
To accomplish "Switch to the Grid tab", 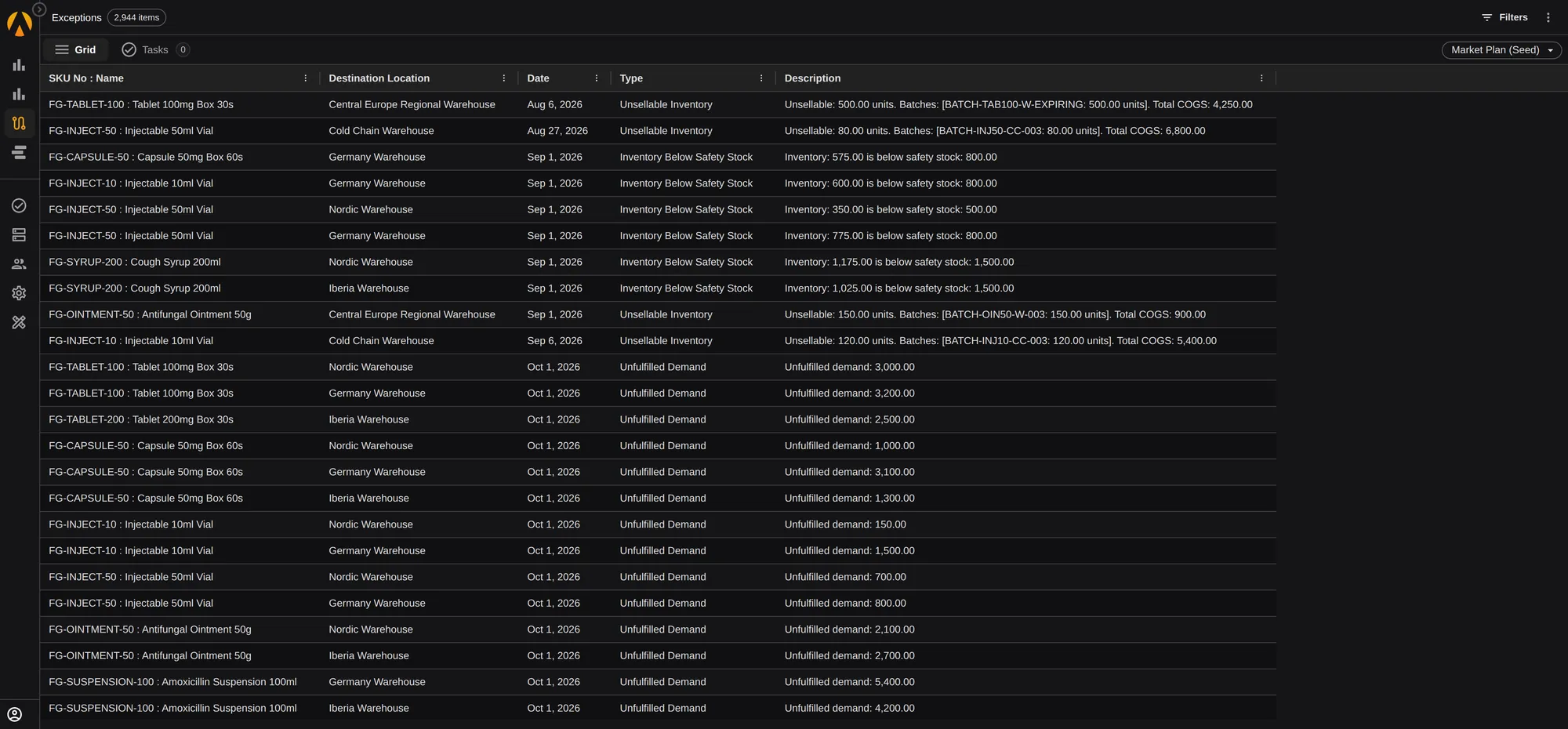I will click(75, 49).
